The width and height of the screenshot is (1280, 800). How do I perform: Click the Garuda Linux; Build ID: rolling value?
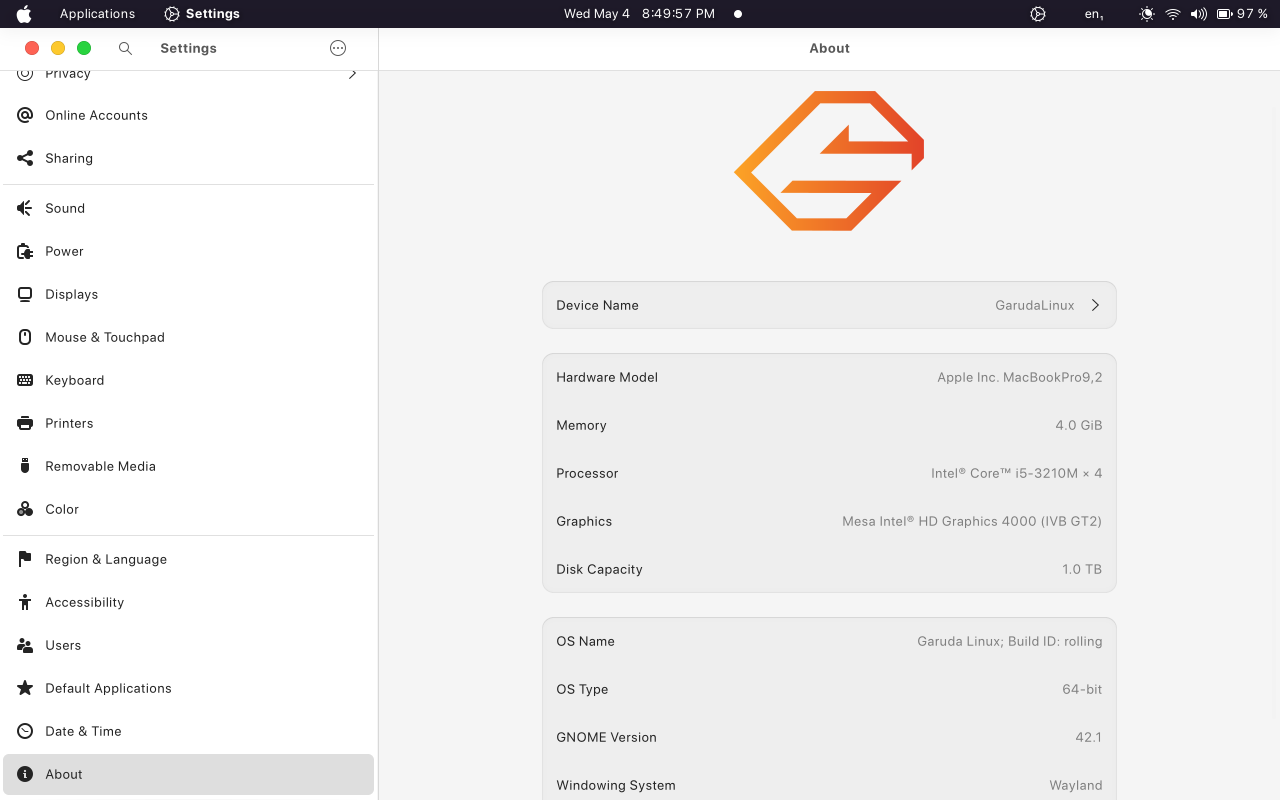pos(1010,641)
